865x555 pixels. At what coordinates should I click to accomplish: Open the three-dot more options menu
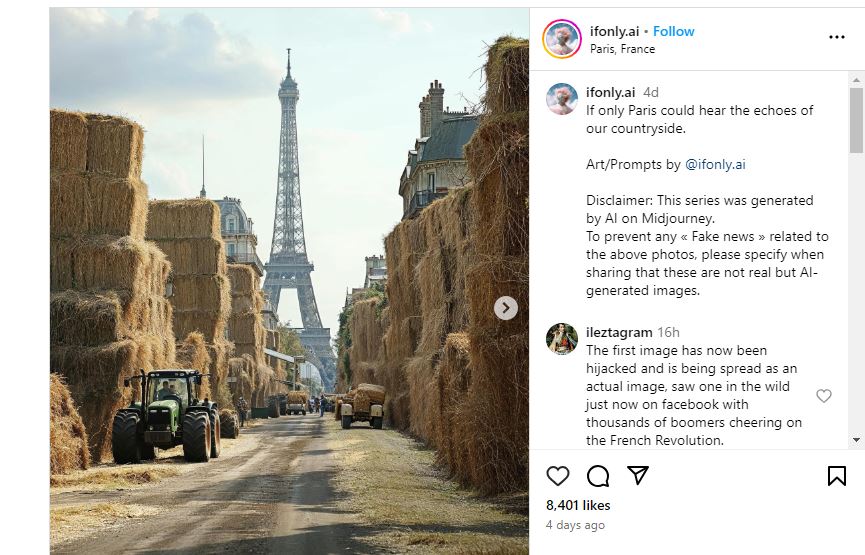click(837, 38)
